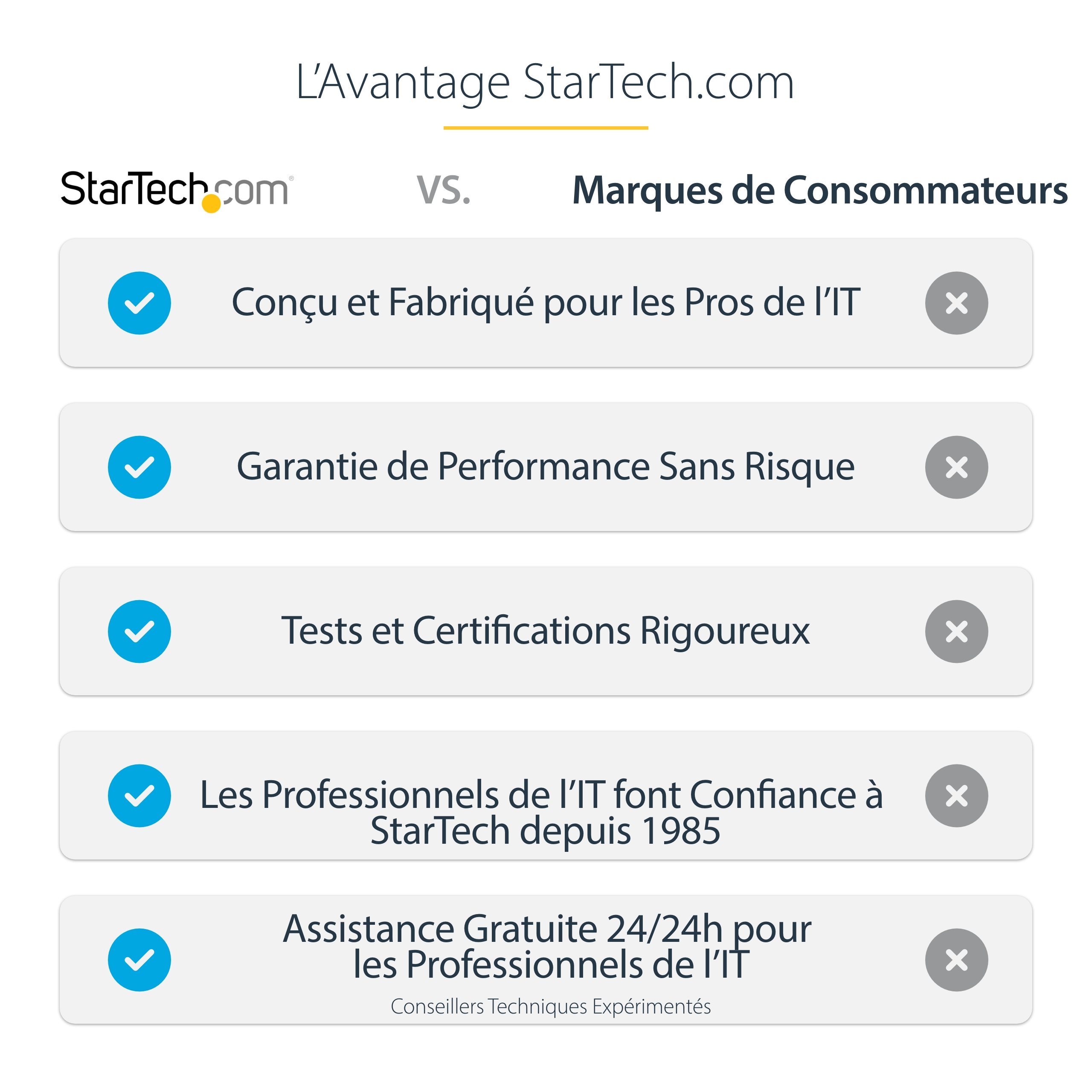
Task: Click blue checkmark beside Tests et Certifications
Action: (139, 631)
